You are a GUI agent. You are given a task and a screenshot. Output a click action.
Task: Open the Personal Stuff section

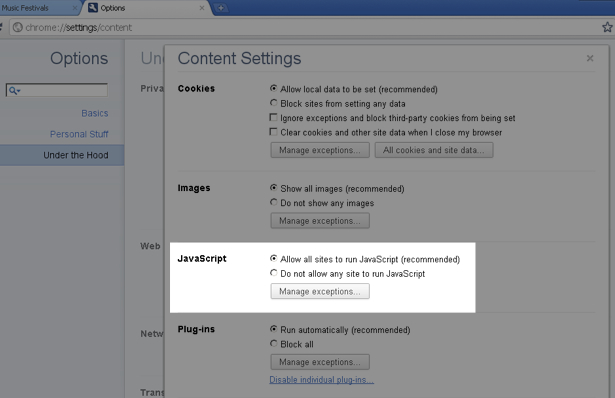point(79,134)
